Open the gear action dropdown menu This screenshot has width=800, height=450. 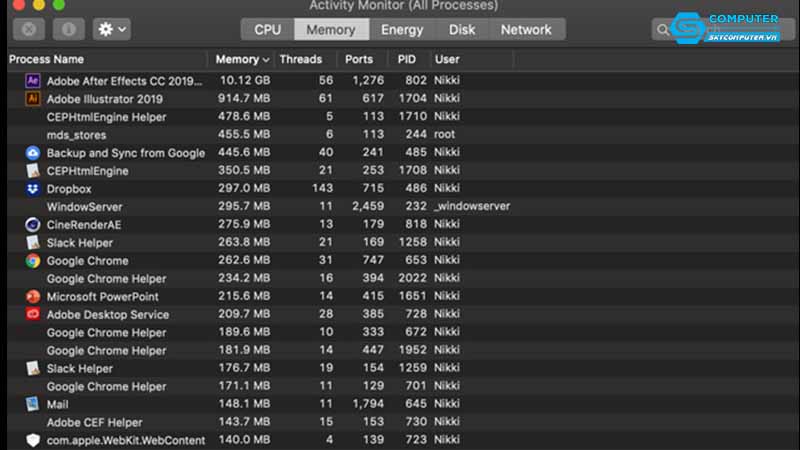tap(111, 29)
